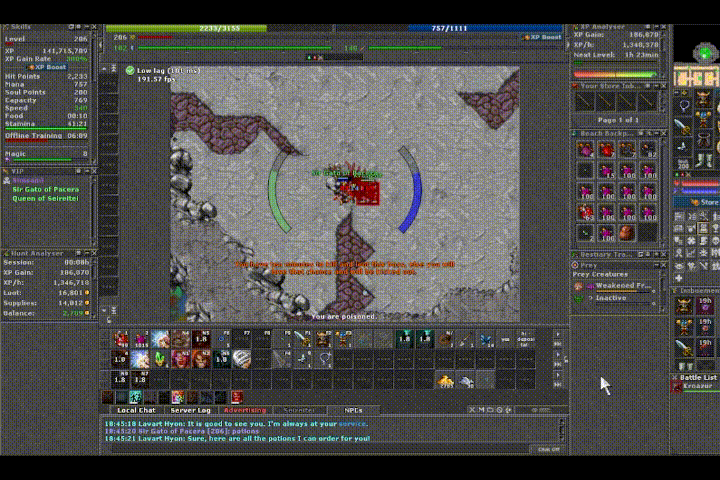Minimize the XP Analyser panel
This screenshot has height=480, width=720.
656,27
